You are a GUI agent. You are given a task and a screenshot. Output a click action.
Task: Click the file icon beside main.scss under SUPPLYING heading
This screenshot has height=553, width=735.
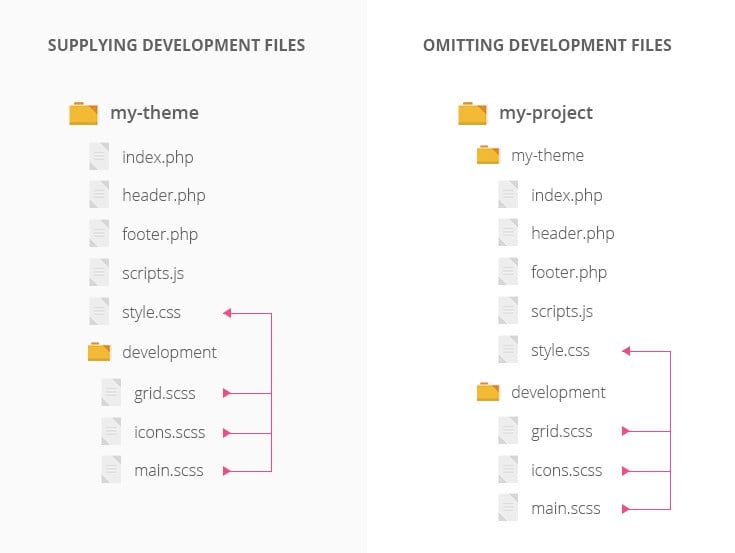point(111,470)
